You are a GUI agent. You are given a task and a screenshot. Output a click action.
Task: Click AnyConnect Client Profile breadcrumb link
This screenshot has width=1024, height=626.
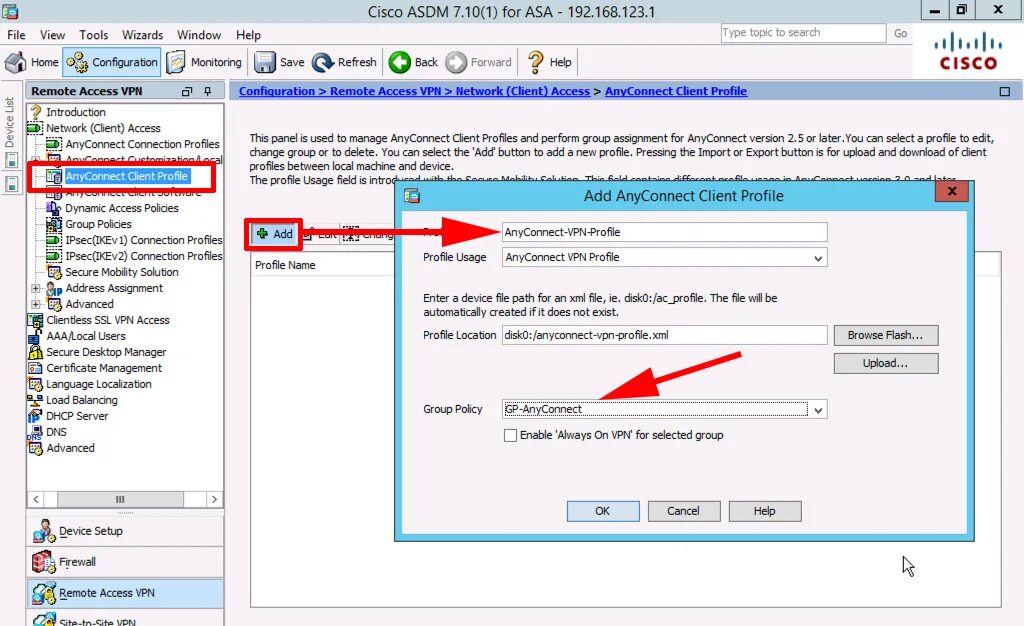tap(676, 91)
